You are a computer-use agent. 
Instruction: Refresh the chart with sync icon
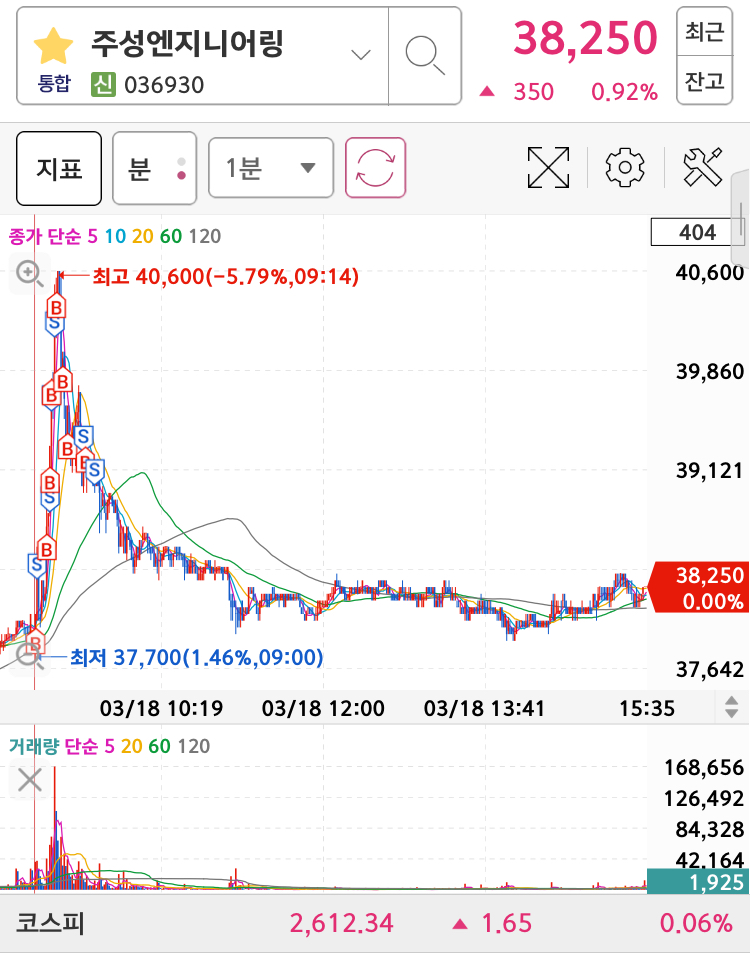(x=376, y=168)
